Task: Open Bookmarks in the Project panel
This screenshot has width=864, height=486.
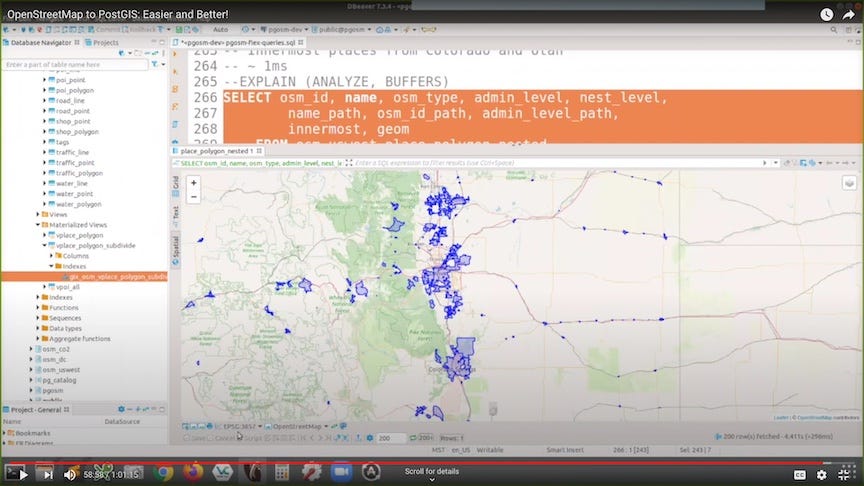Action: coord(33,433)
